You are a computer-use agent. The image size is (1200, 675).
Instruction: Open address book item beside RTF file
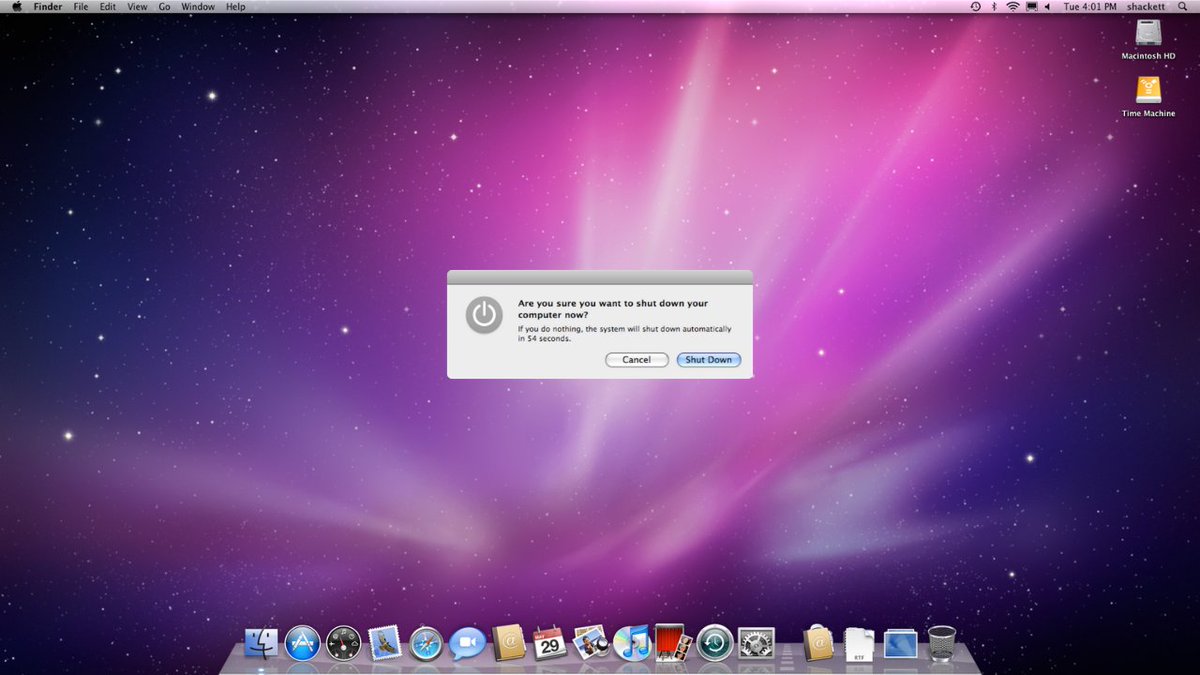point(818,643)
